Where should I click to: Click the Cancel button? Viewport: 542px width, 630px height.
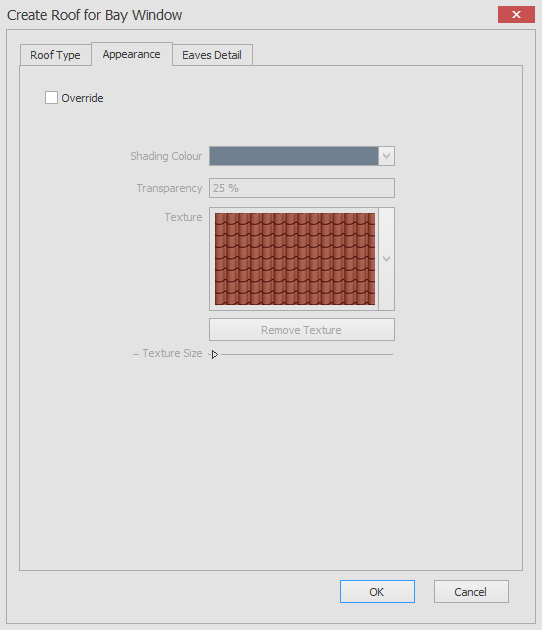pos(471,591)
